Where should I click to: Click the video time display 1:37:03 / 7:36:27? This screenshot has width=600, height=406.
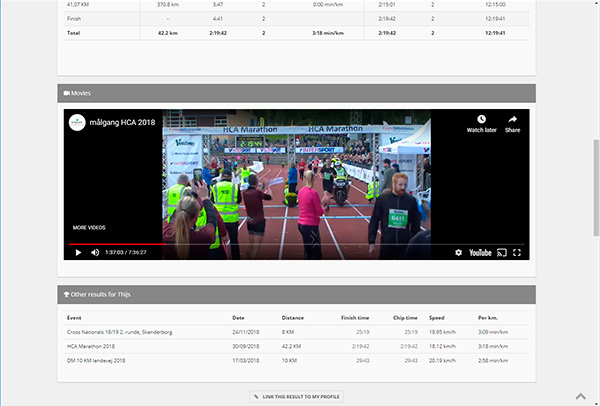[126, 253]
